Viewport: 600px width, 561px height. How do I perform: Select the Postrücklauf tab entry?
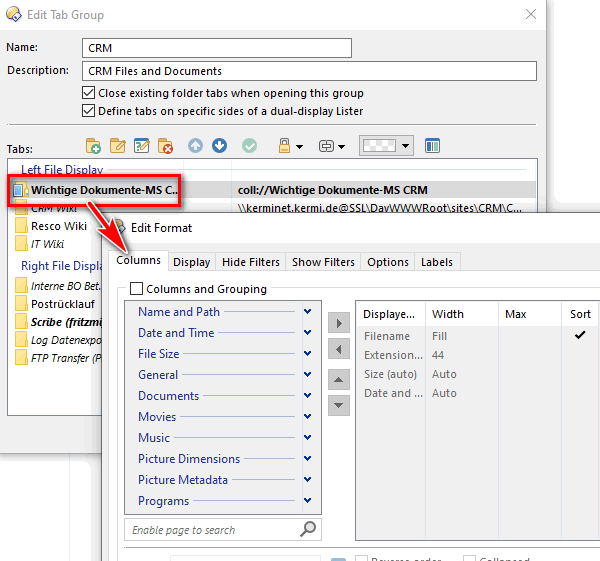(63, 304)
